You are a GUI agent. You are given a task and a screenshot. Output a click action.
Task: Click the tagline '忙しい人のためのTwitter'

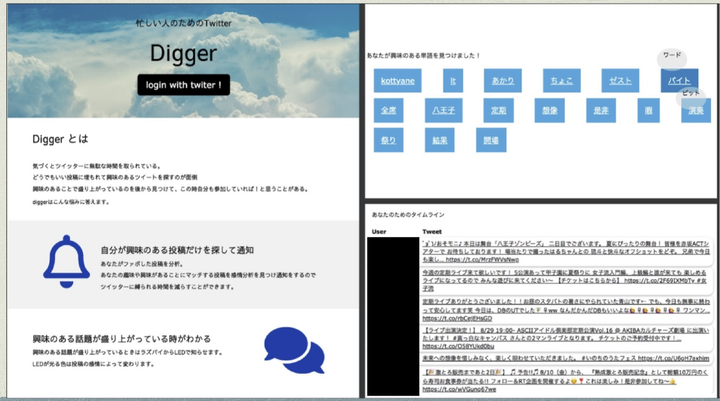pyautogui.click(x=184, y=23)
